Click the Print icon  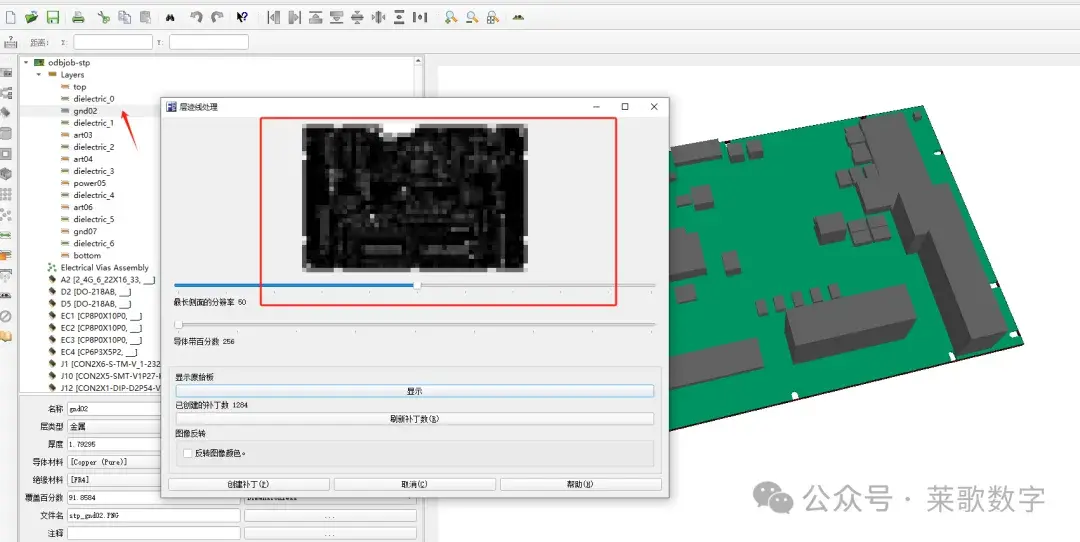[79, 17]
